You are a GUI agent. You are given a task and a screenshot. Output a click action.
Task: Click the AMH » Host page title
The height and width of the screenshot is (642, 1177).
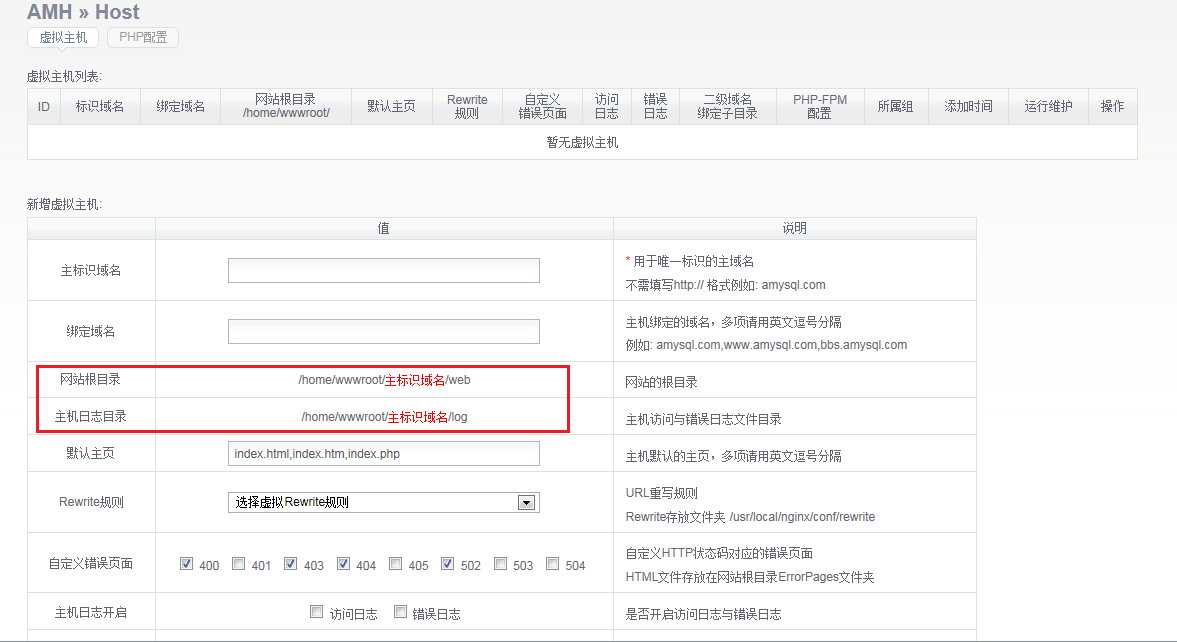pos(83,13)
